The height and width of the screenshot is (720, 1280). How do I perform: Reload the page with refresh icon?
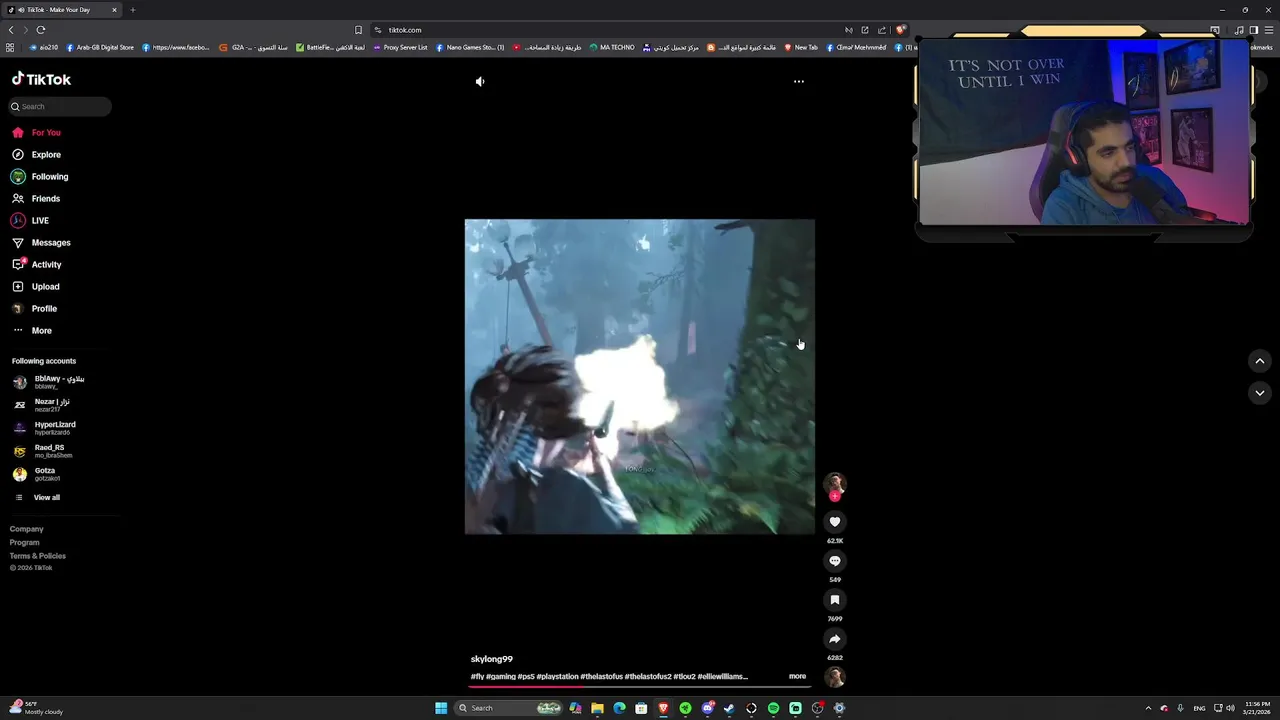click(41, 30)
